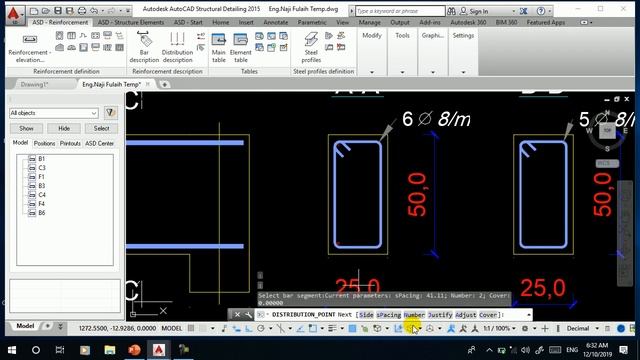Choose the sPacing command option
The height and width of the screenshot is (360, 640).
[x=389, y=315]
